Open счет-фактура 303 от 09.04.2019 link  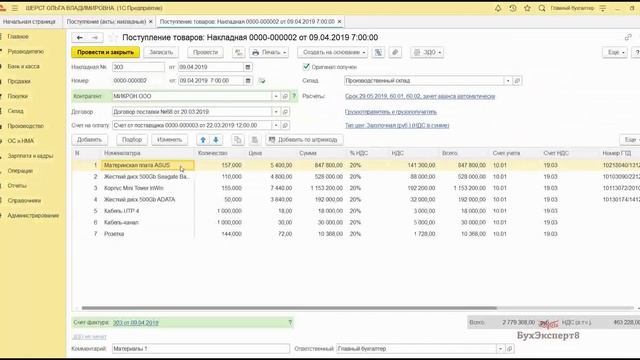[136, 323]
